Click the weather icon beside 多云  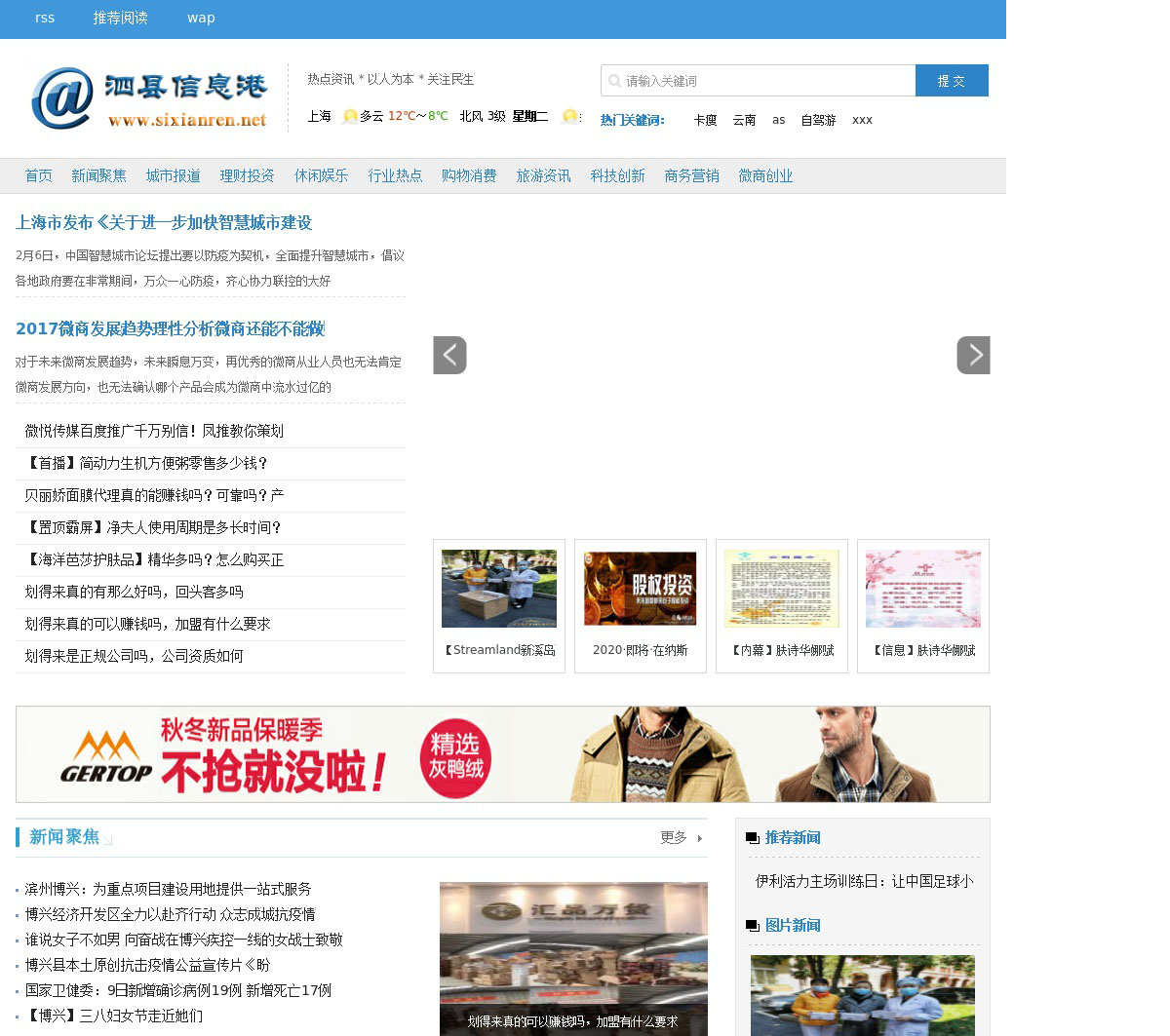350,116
